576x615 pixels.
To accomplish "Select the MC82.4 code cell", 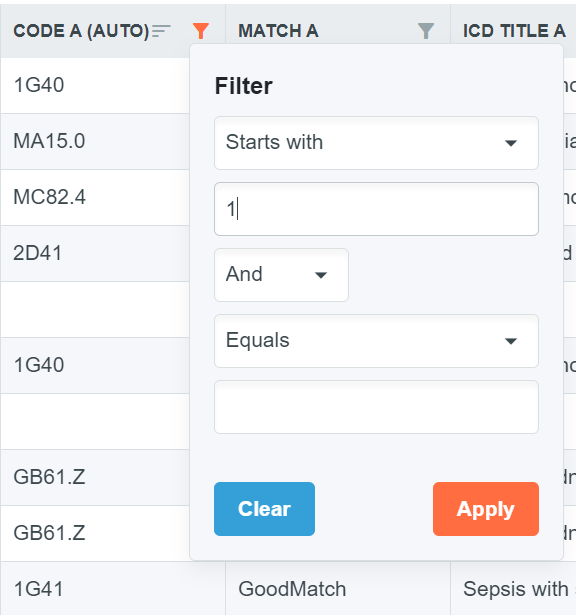I will click(x=49, y=197).
